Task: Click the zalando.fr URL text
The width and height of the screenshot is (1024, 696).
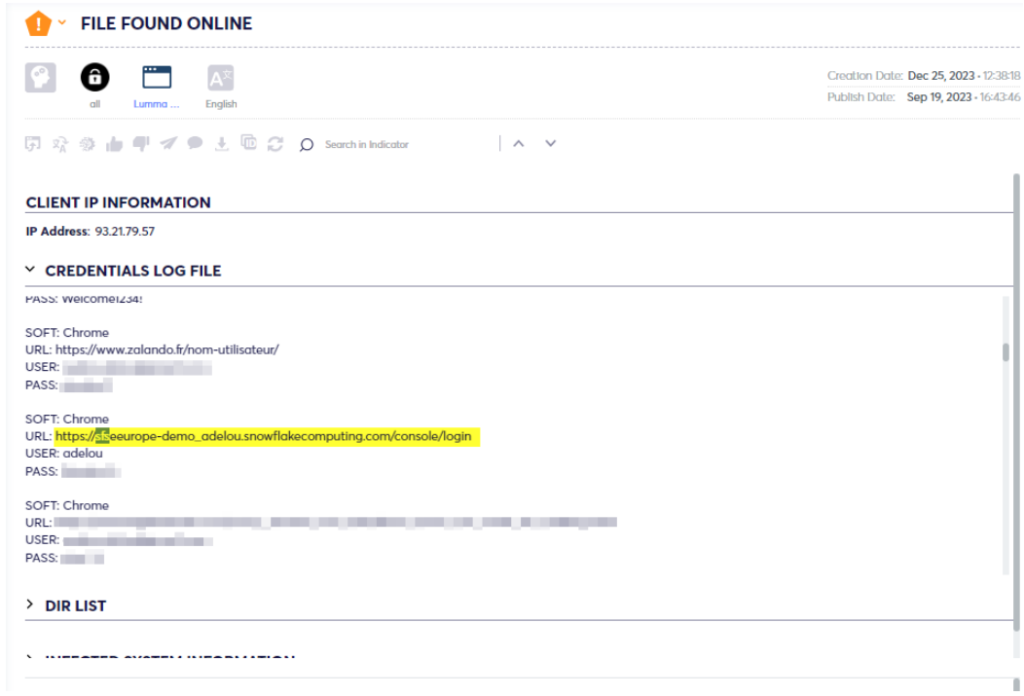Action: (x=167, y=350)
